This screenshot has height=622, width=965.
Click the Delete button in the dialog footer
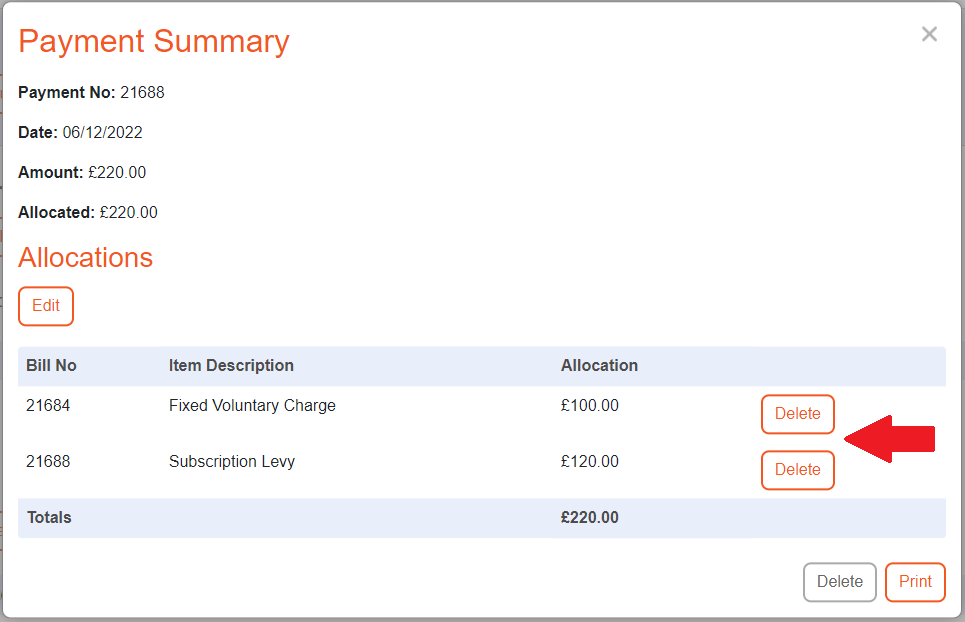(x=839, y=581)
